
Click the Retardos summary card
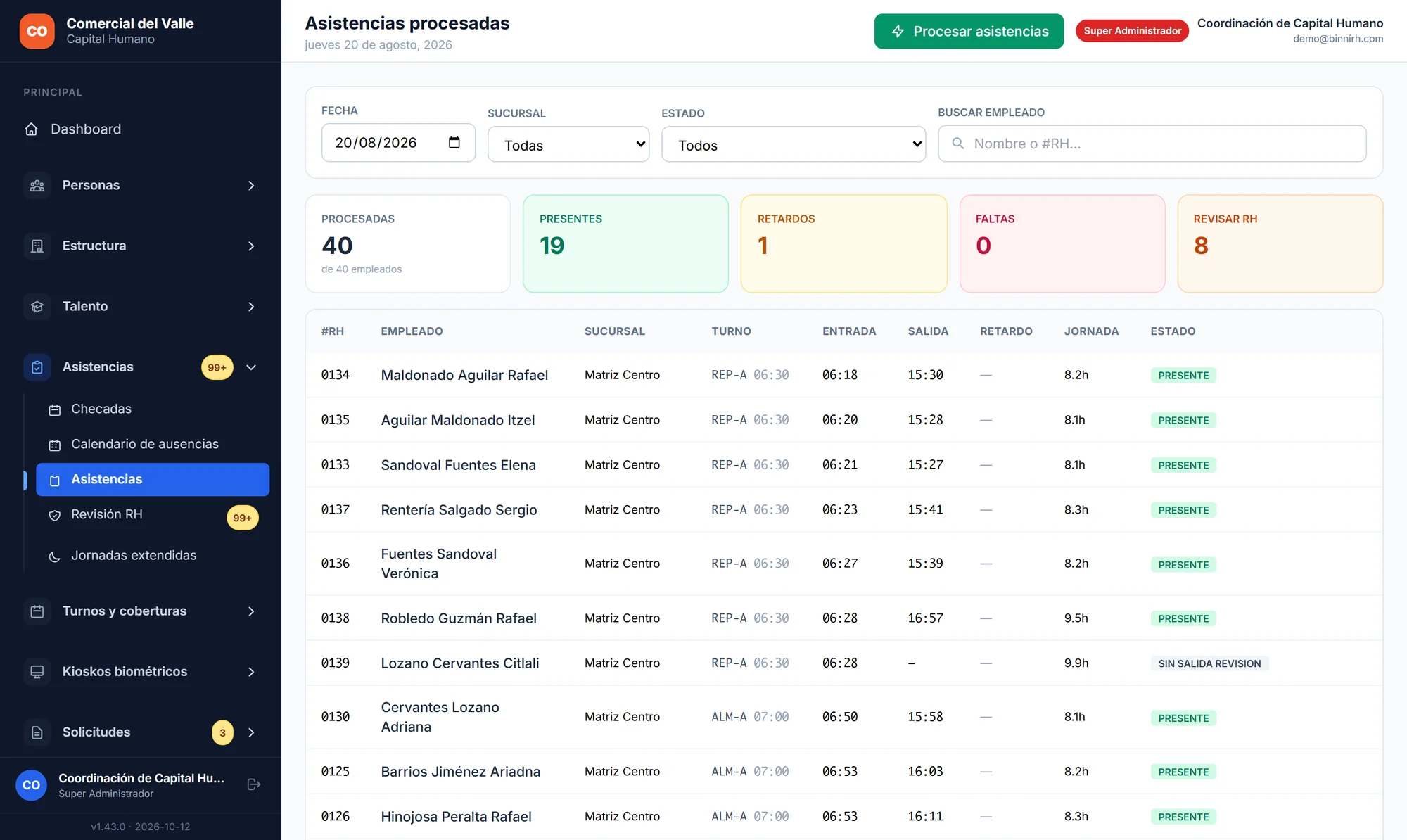[x=843, y=243]
